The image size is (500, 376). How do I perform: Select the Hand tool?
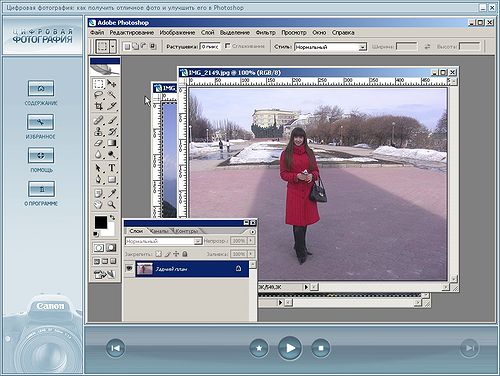98,205
